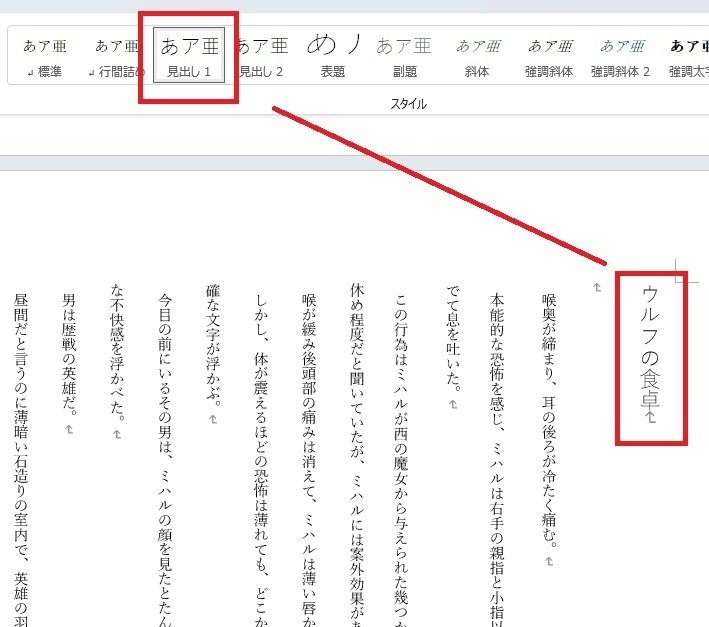709x627 pixels.
Task: Select the 見出し 1 style
Action: 189,56
